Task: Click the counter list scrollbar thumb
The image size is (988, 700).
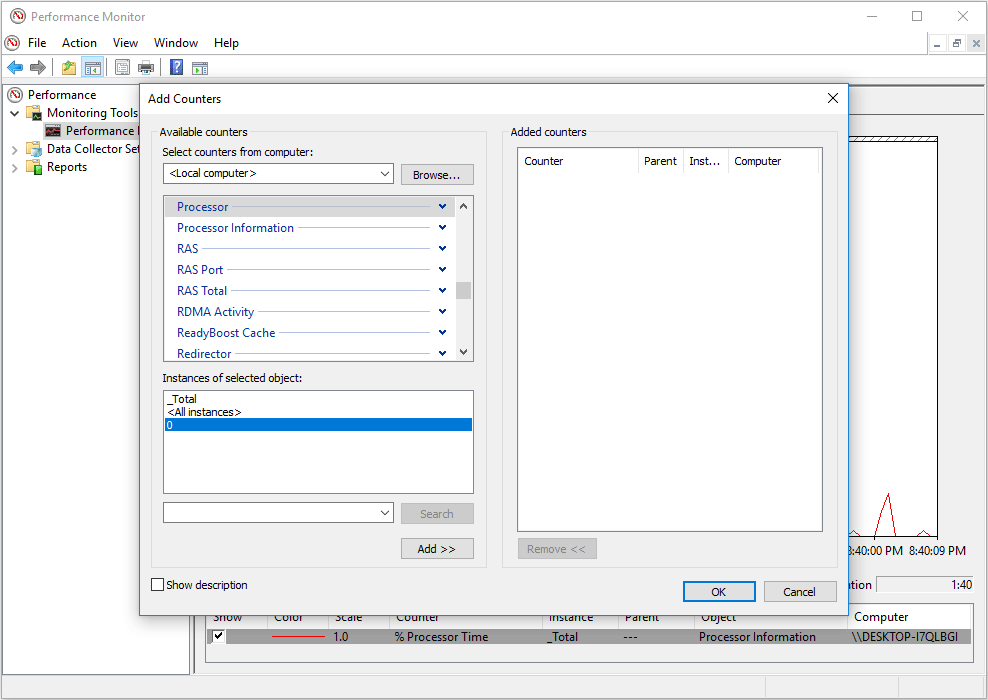Action: pos(464,290)
